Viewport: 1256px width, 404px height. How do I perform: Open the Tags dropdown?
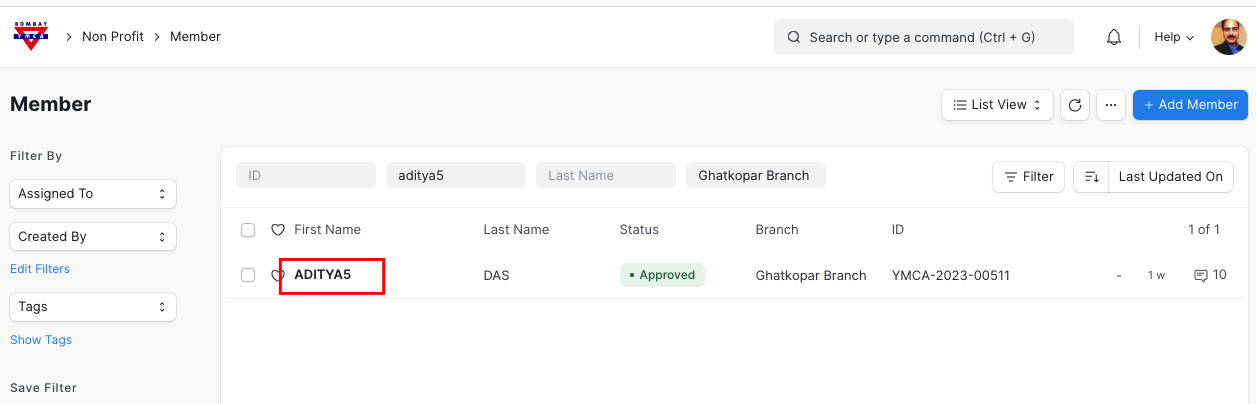pyautogui.click(x=93, y=307)
